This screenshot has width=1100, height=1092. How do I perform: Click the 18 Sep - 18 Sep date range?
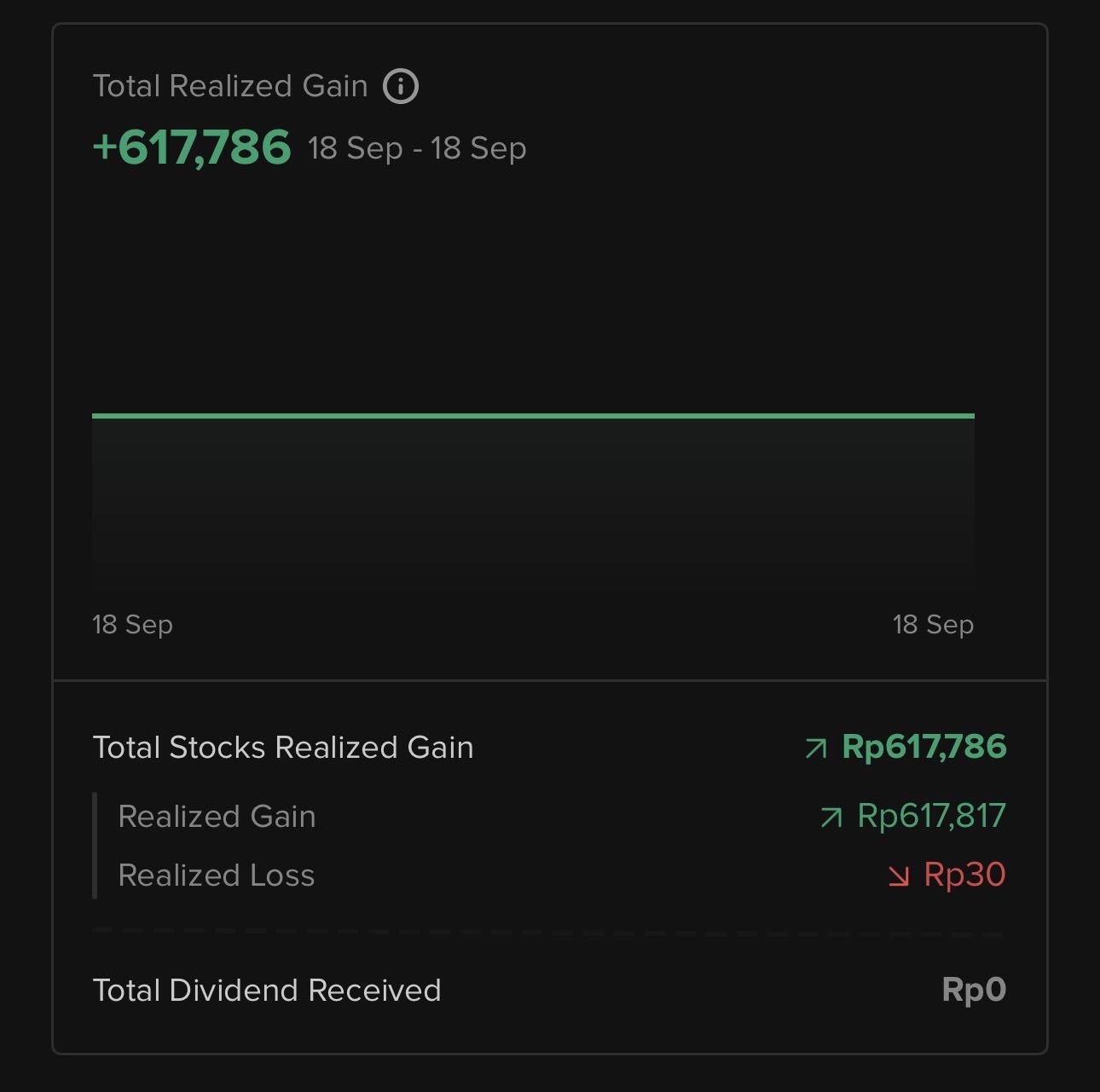click(417, 148)
